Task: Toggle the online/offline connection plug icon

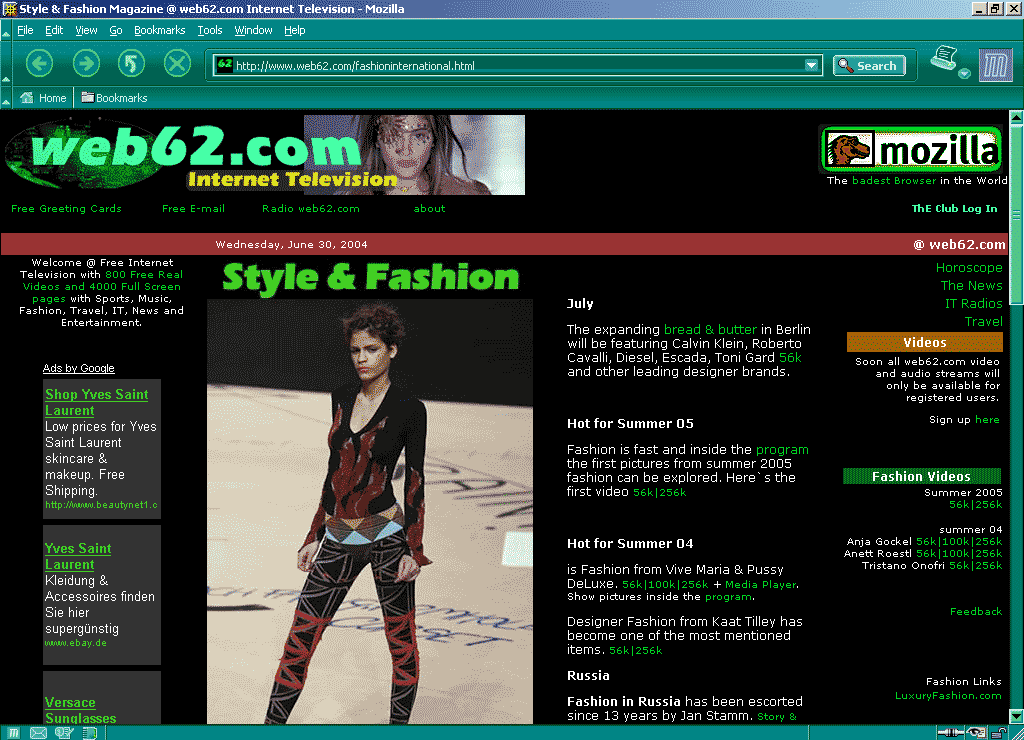Action: (x=950, y=733)
